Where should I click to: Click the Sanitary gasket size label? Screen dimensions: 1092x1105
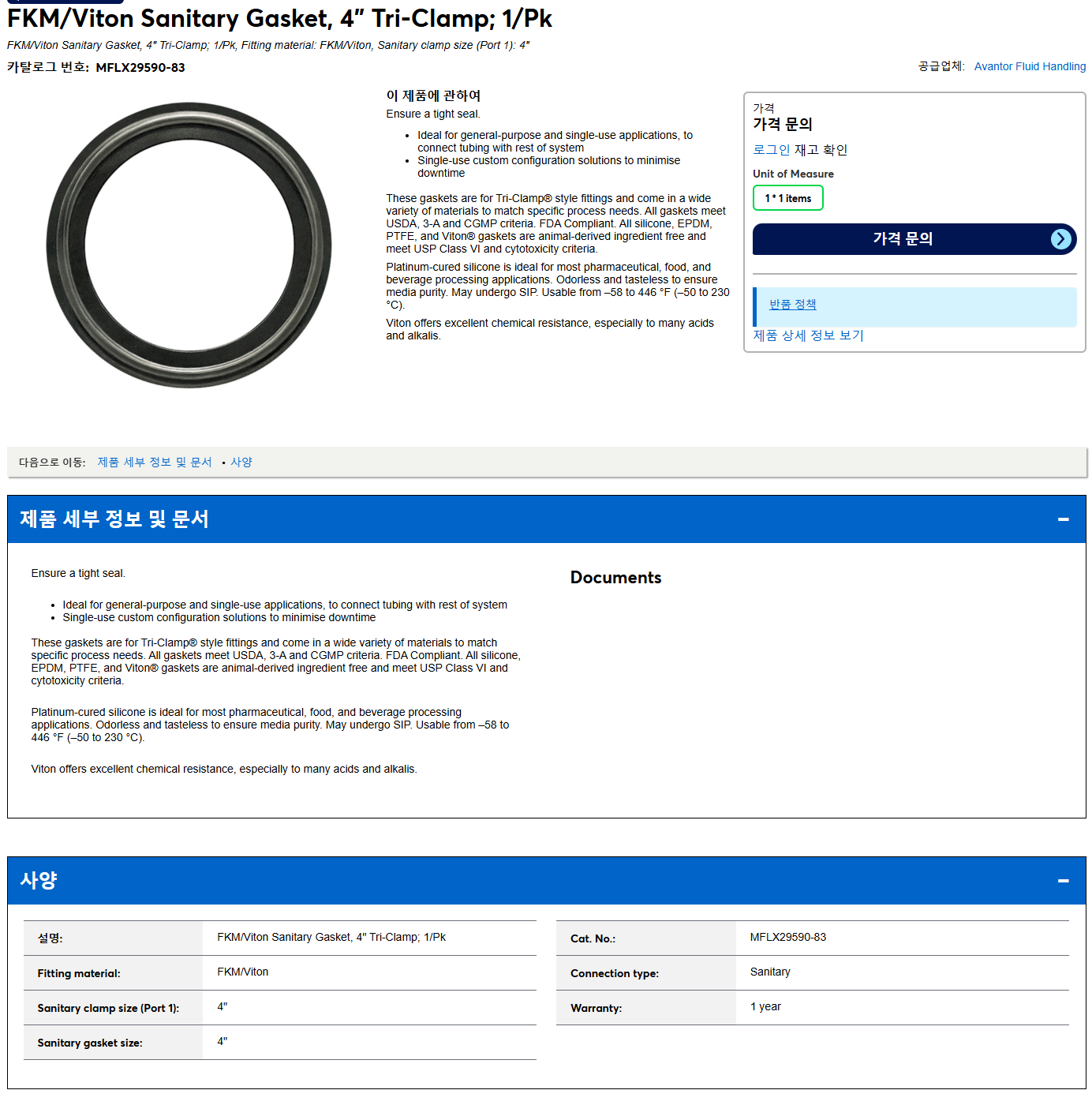(90, 1043)
